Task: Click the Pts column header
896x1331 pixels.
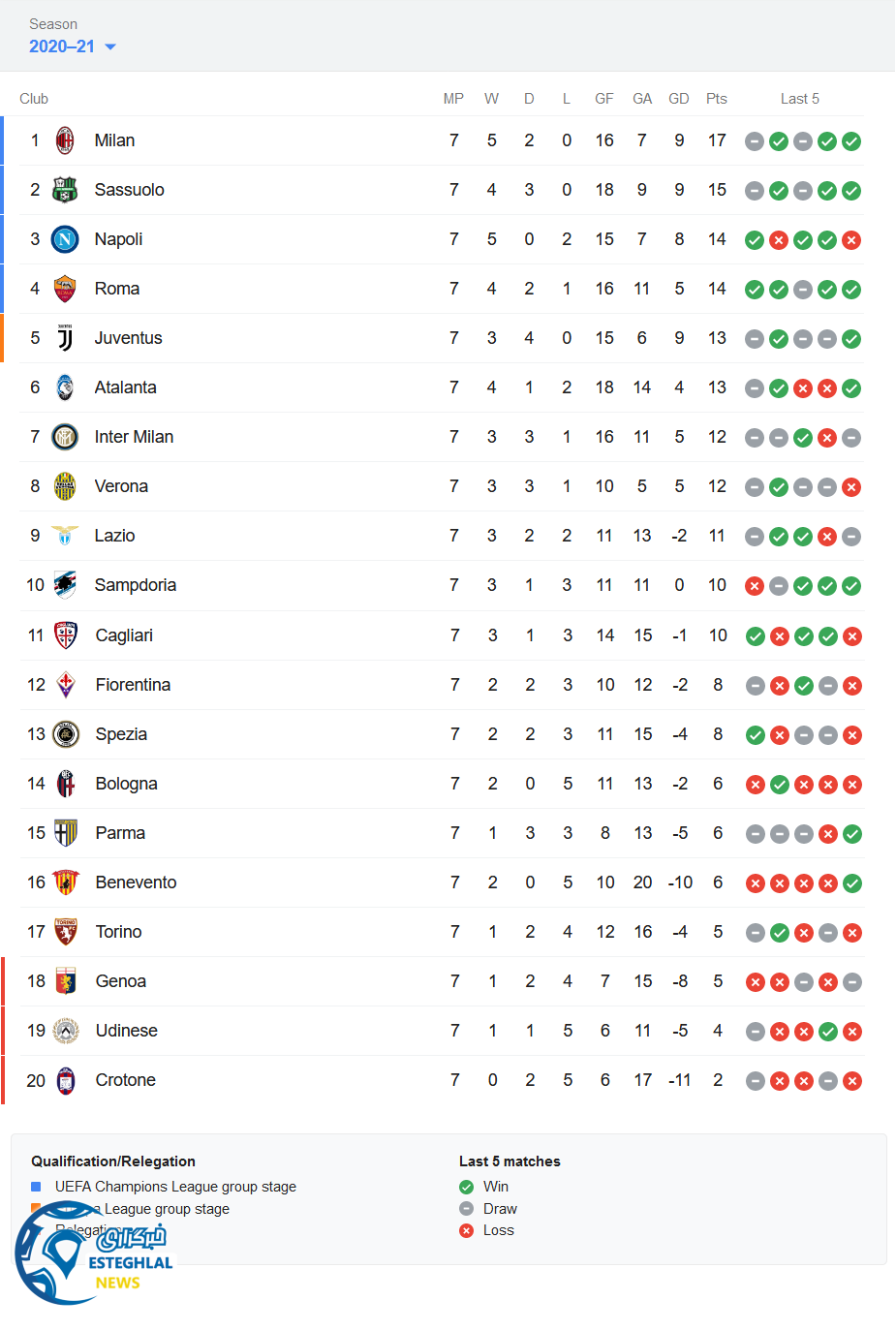Action: 717,99
